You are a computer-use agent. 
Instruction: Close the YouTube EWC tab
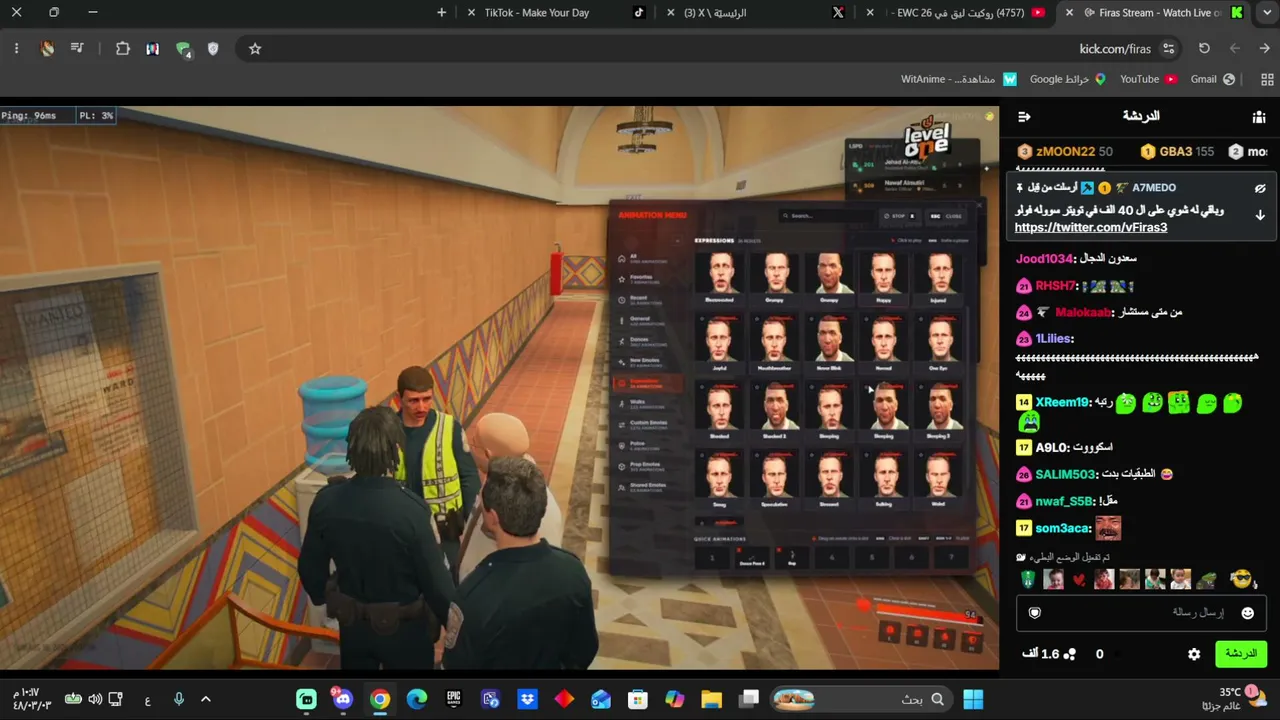[x=870, y=13]
